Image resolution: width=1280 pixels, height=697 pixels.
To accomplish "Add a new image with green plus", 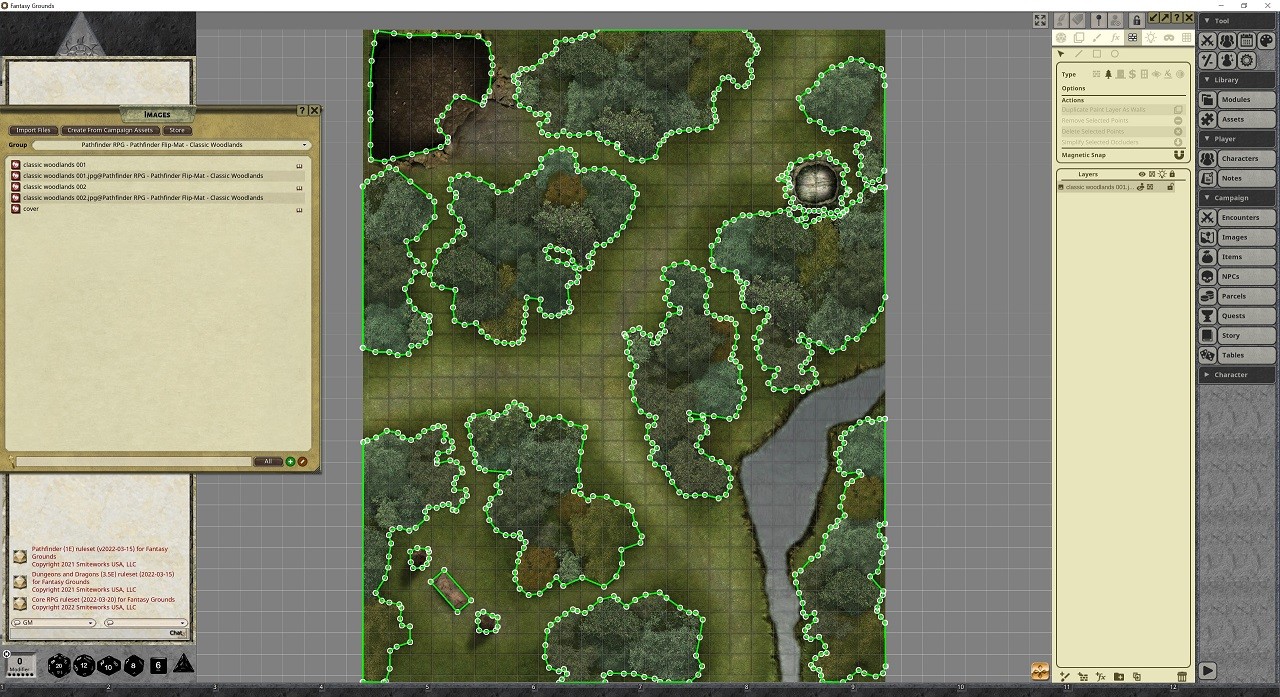I will pos(290,462).
